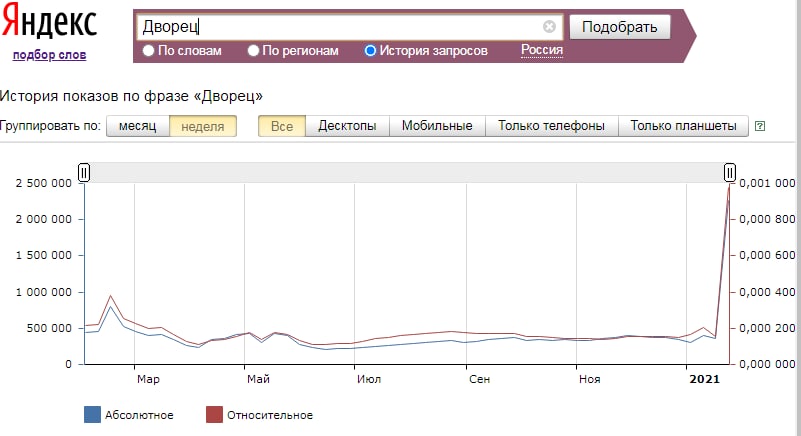Screen dimensions: 801x436
Task: Click the '0,000 400' right axis value
Action: [767, 292]
